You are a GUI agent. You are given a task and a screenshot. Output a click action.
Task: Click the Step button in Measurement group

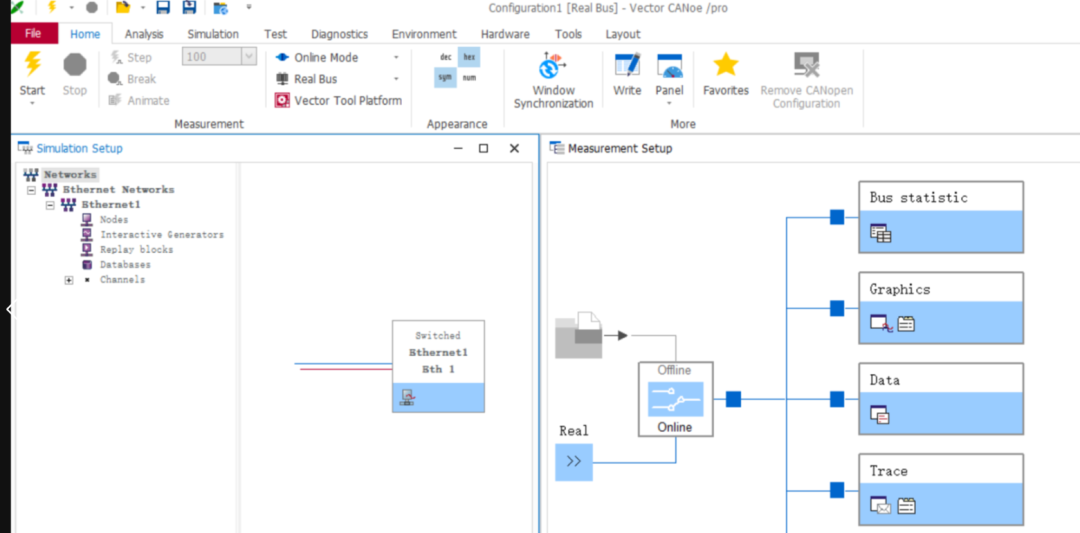point(131,57)
